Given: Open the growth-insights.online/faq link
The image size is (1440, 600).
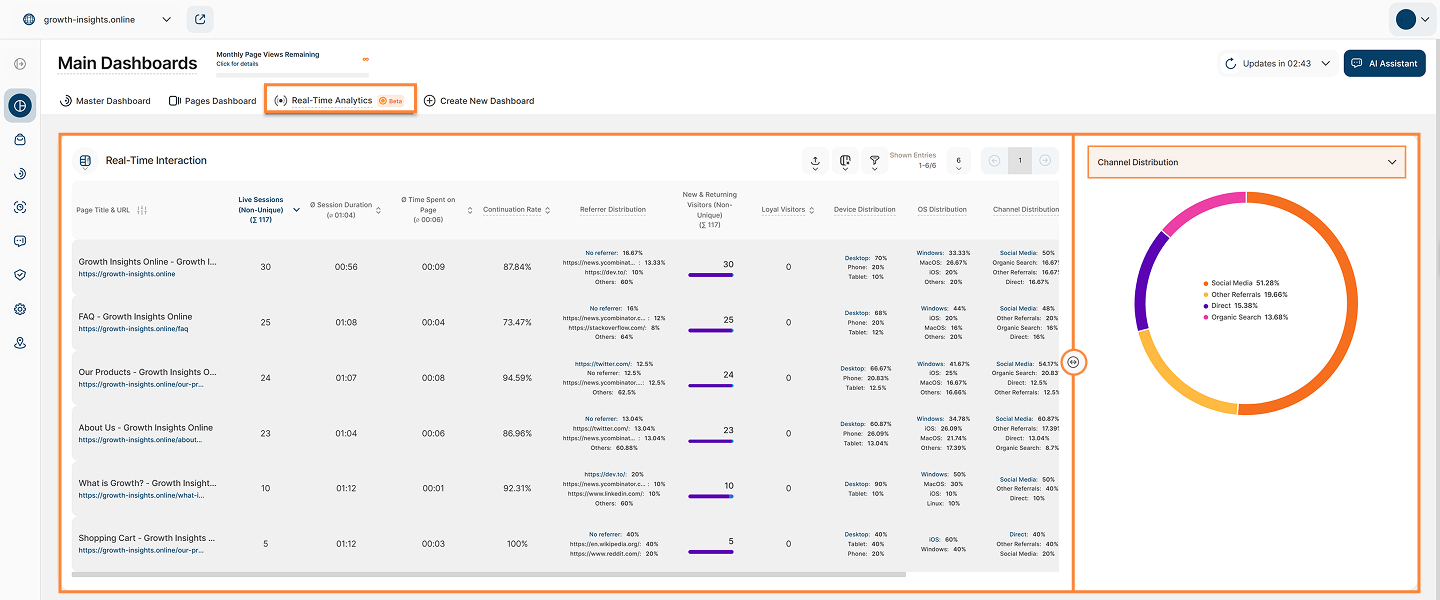Looking at the screenshot, I should point(133,328).
